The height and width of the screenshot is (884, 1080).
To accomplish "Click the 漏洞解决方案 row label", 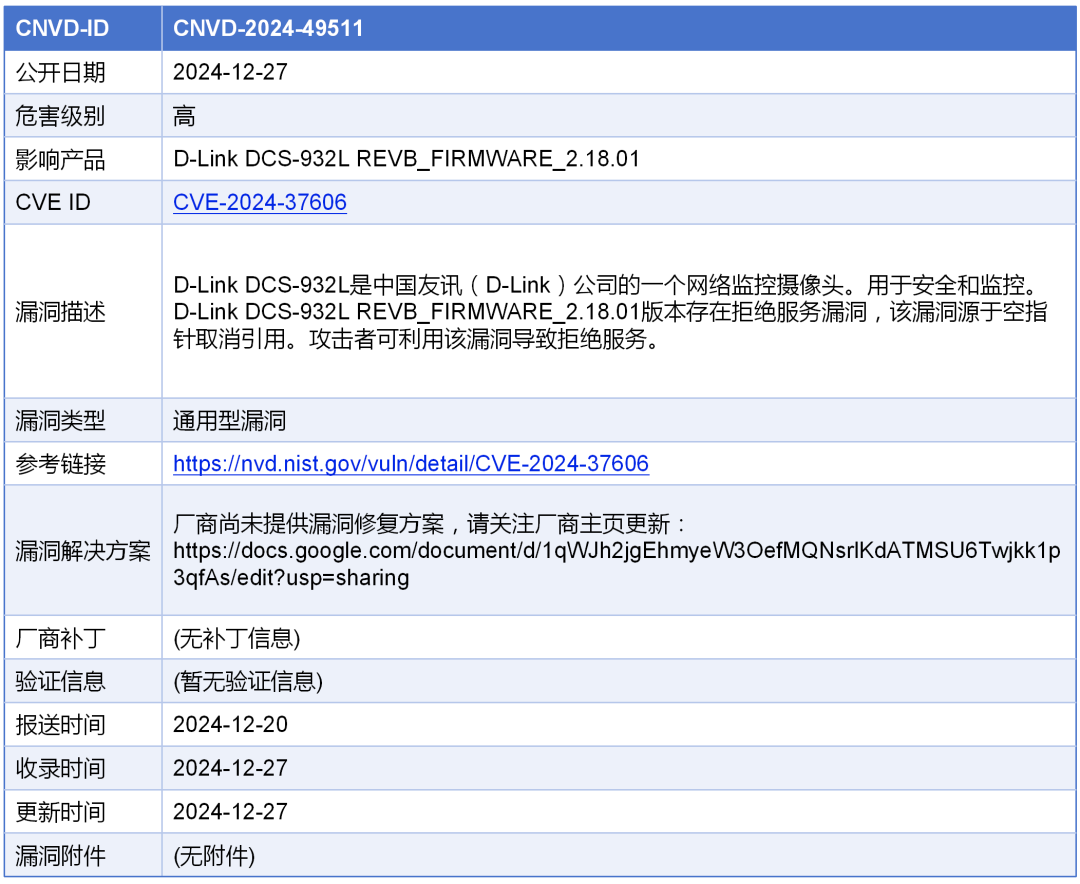I will coord(83,551).
